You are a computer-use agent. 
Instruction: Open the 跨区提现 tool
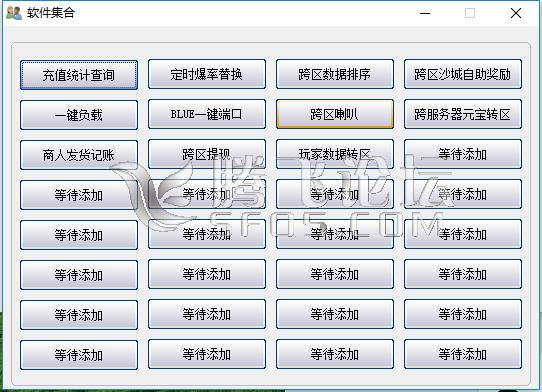click(x=207, y=154)
